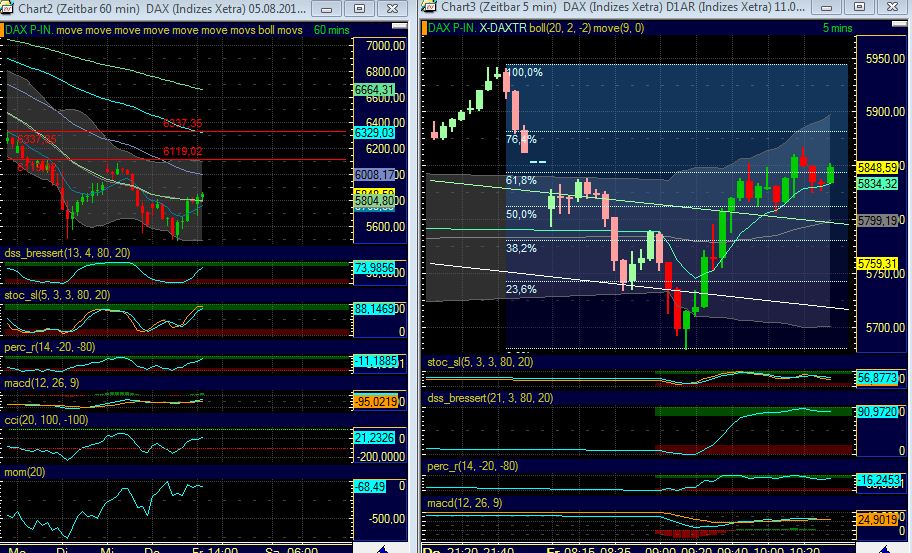Click the 5 mins timeframe label
The width and height of the screenshot is (912, 553).
838,27
